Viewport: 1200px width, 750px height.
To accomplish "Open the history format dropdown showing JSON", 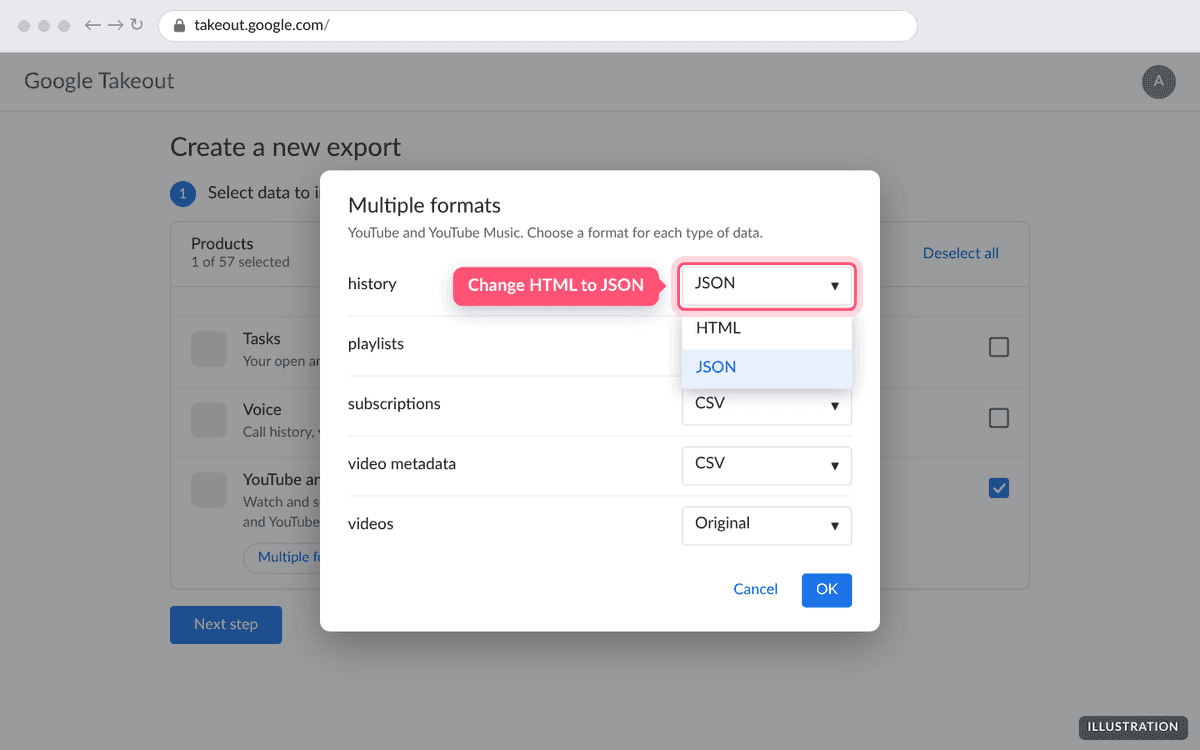I will click(x=767, y=285).
